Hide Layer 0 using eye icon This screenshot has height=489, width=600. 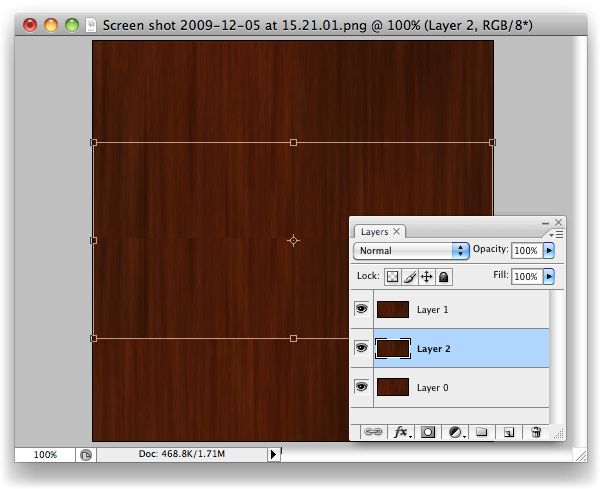tap(361, 386)
